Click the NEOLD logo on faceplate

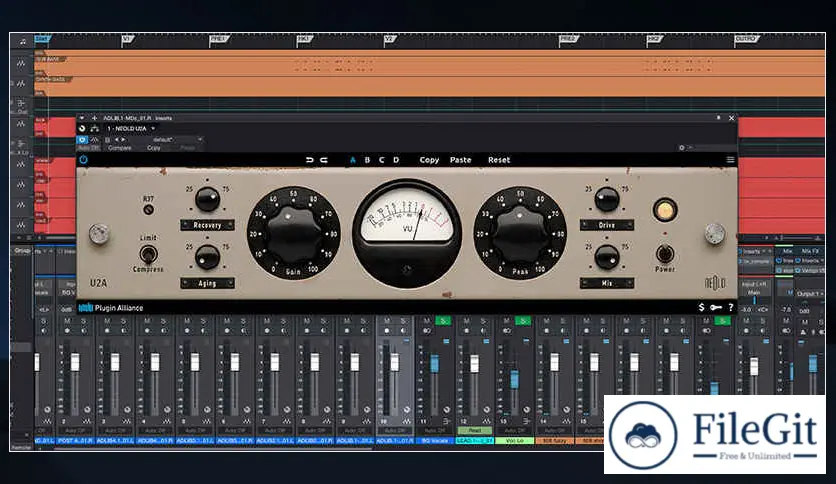pyautogui.click(x=715, y=283)
